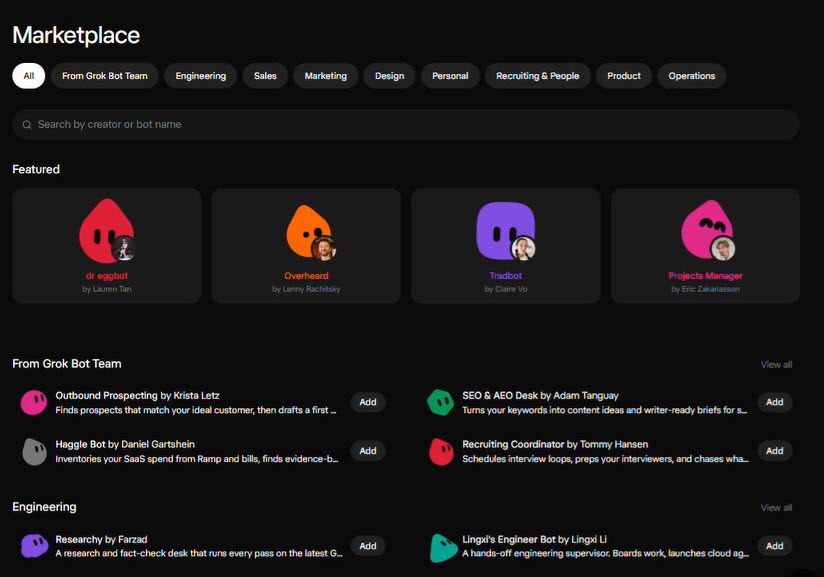Click 'by Eric Zakariasson' text

705,289
